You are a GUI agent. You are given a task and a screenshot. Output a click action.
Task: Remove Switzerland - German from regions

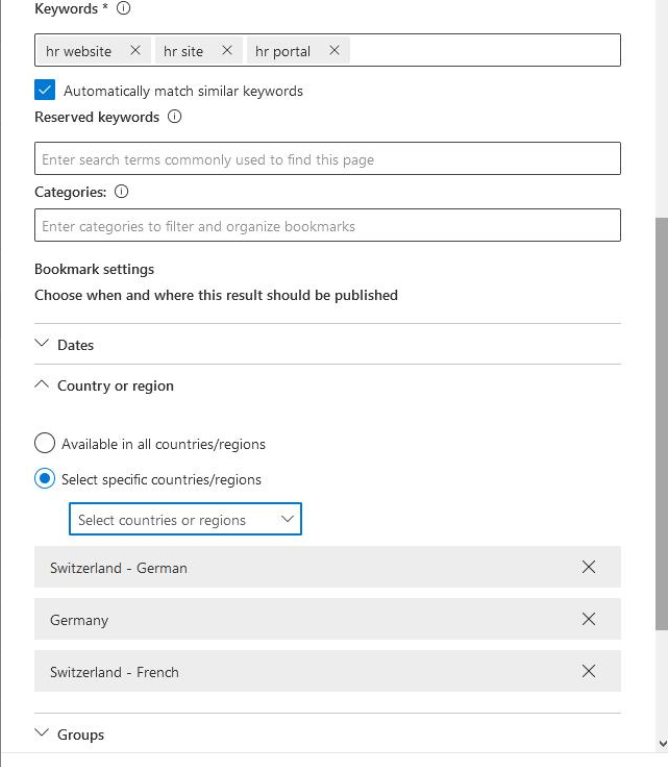click(x=589, y=567)
